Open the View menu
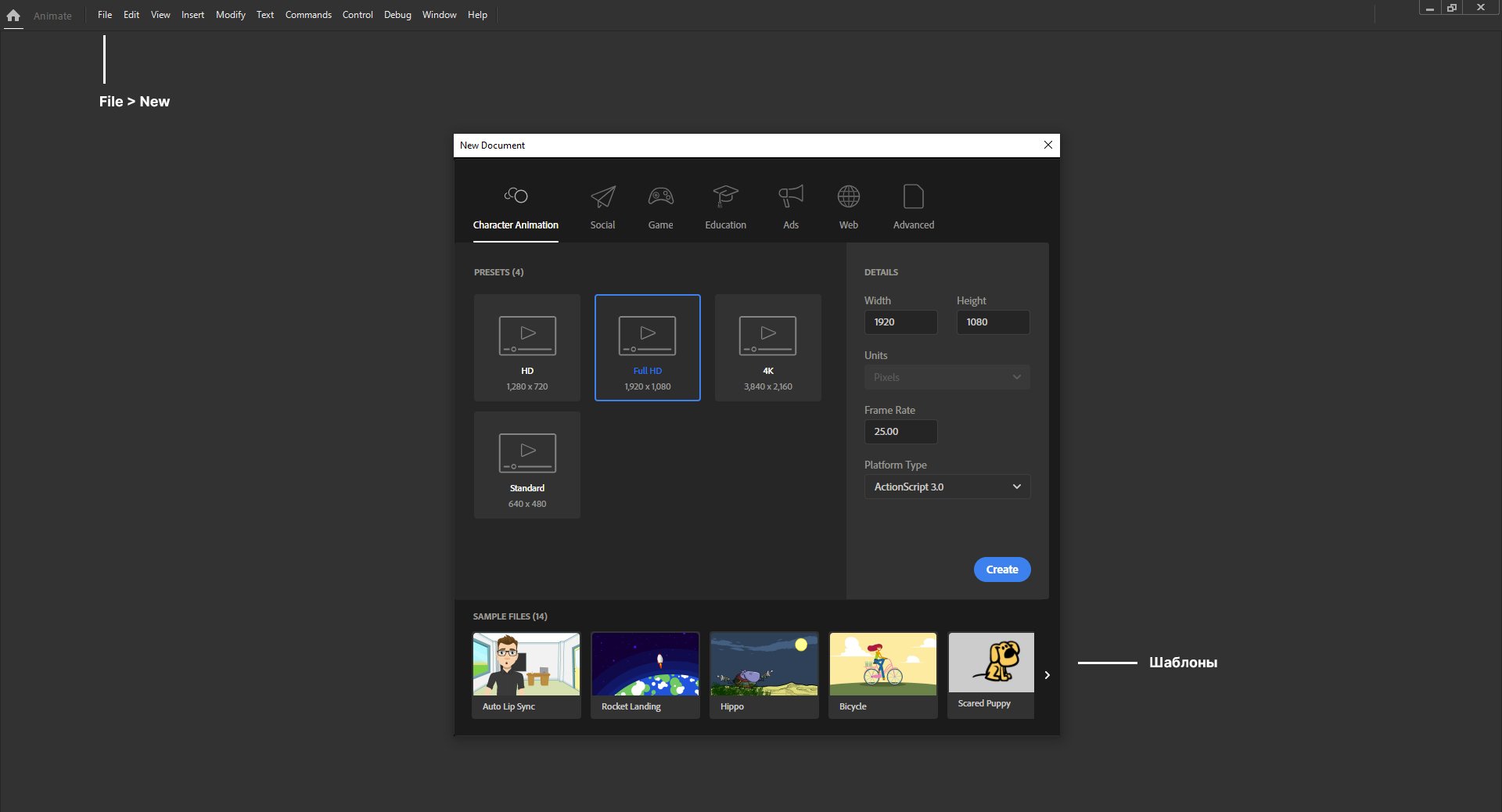The height and width of the screenshot is (812, 1502). point(160,15)
